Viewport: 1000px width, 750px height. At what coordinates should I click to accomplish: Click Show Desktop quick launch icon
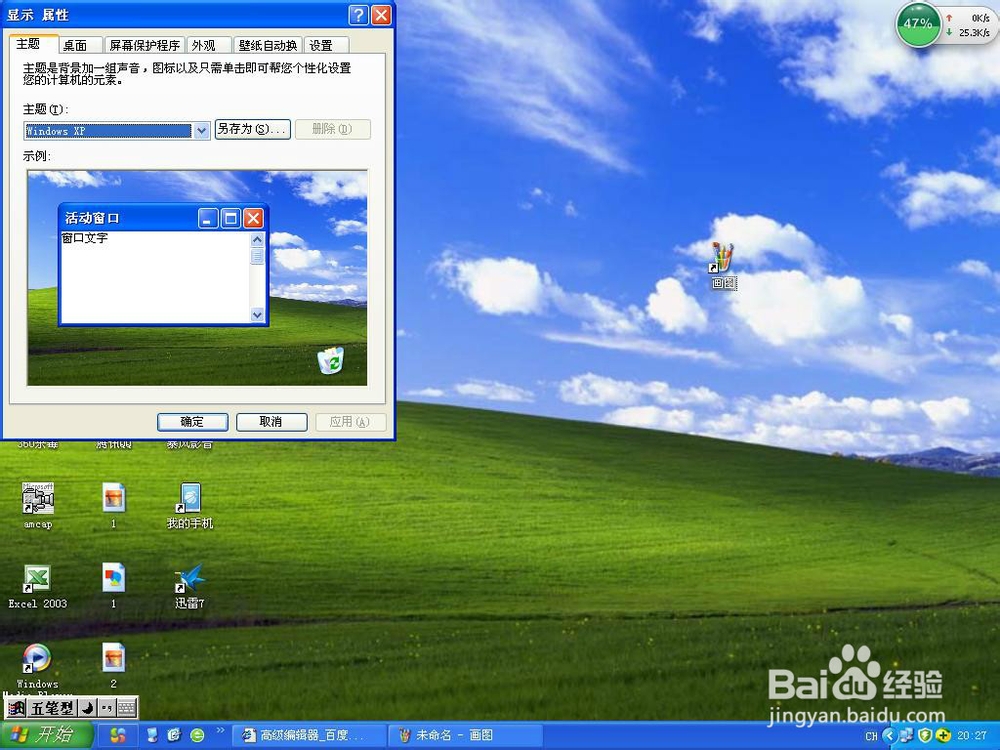pyautogui.click(x=152, y=735)
